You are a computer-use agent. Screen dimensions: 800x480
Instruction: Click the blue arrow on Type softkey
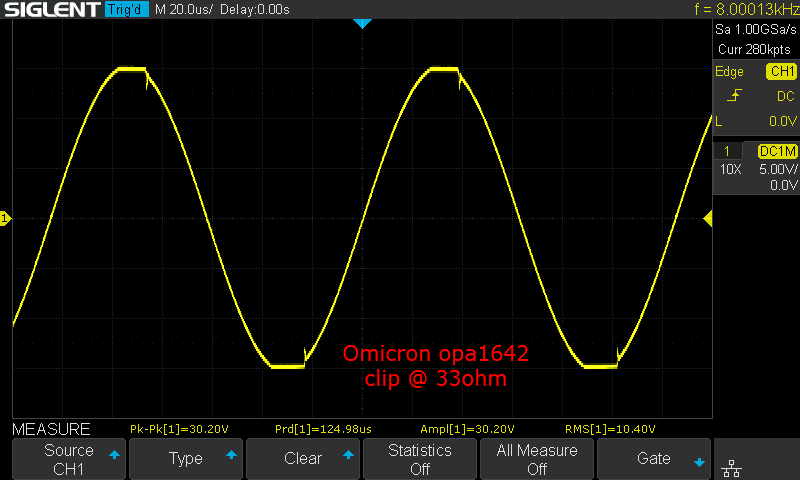(231, 454)
